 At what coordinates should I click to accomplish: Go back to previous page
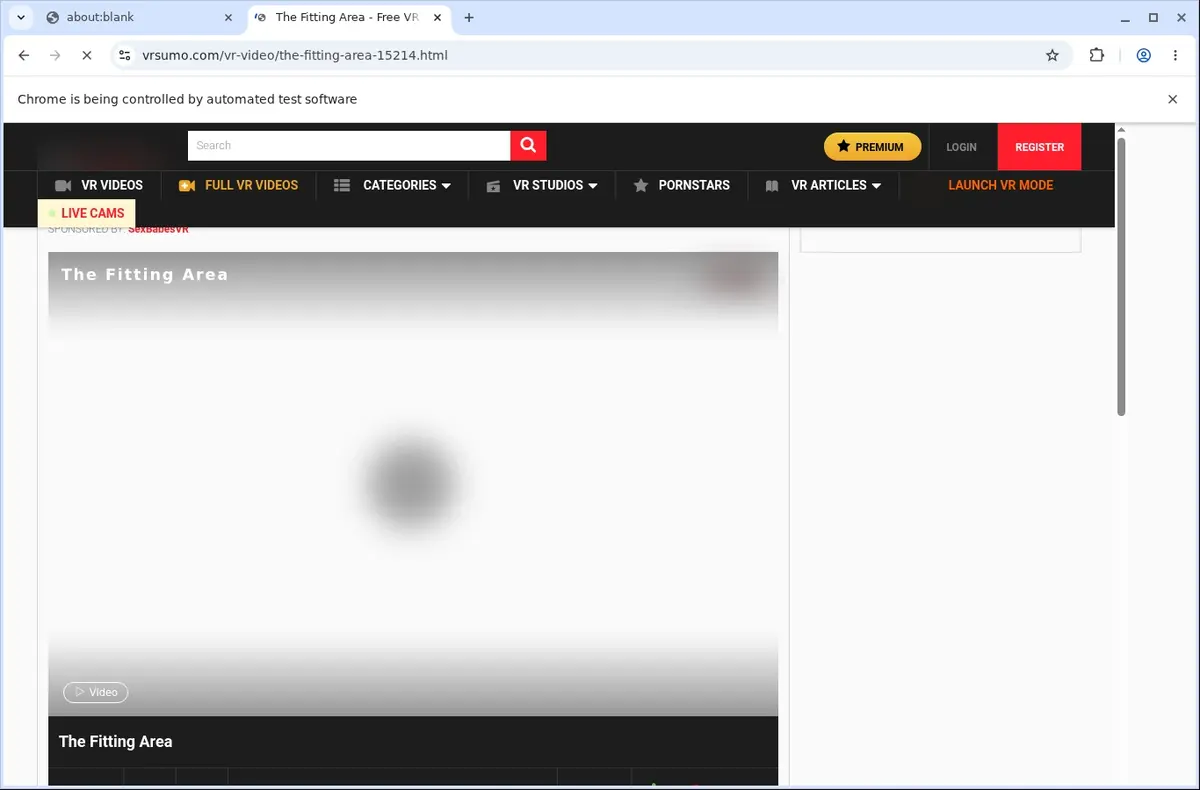point(24,55)
